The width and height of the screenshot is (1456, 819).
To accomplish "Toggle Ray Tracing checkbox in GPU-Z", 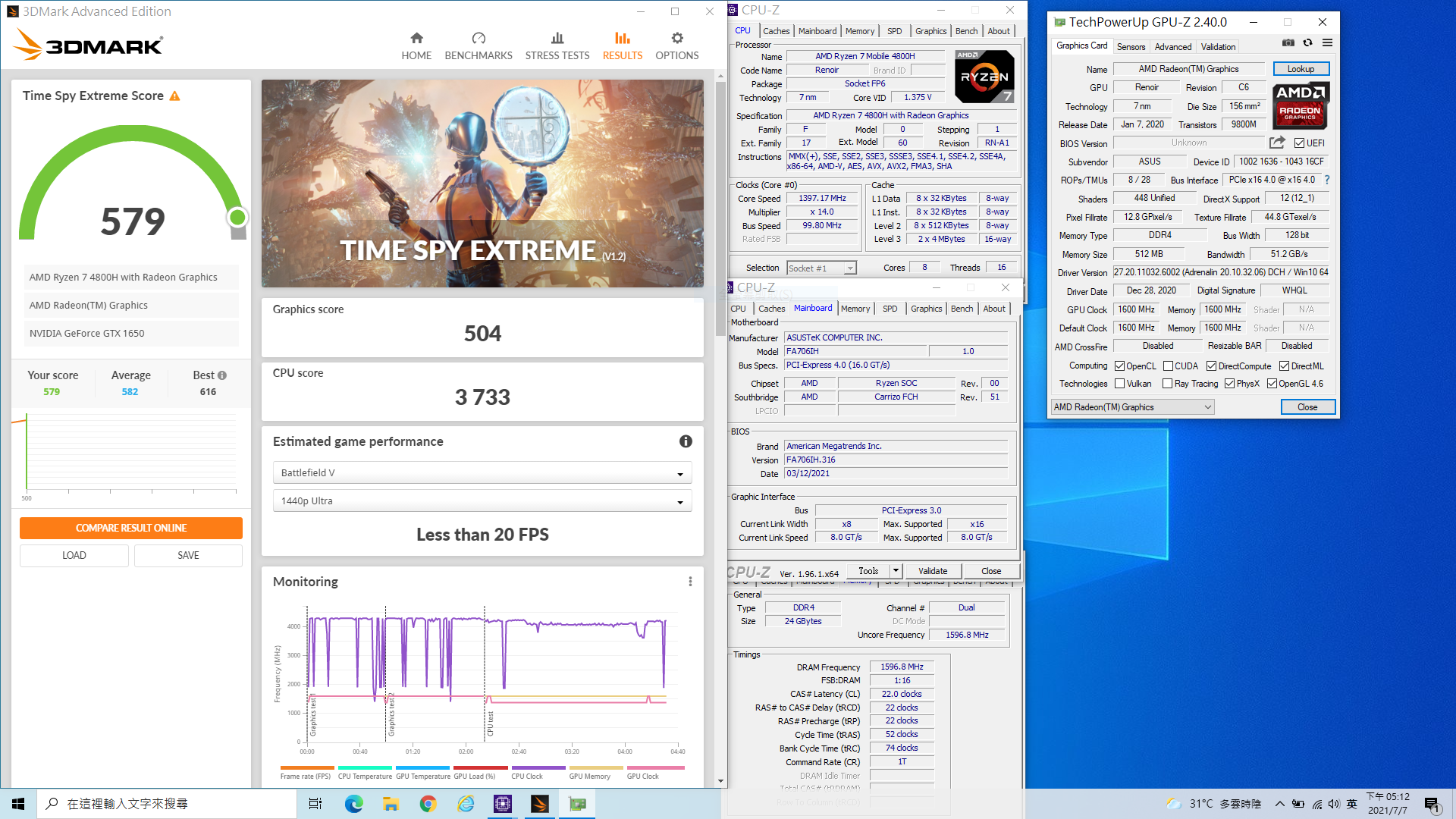I will (1168, 384).
